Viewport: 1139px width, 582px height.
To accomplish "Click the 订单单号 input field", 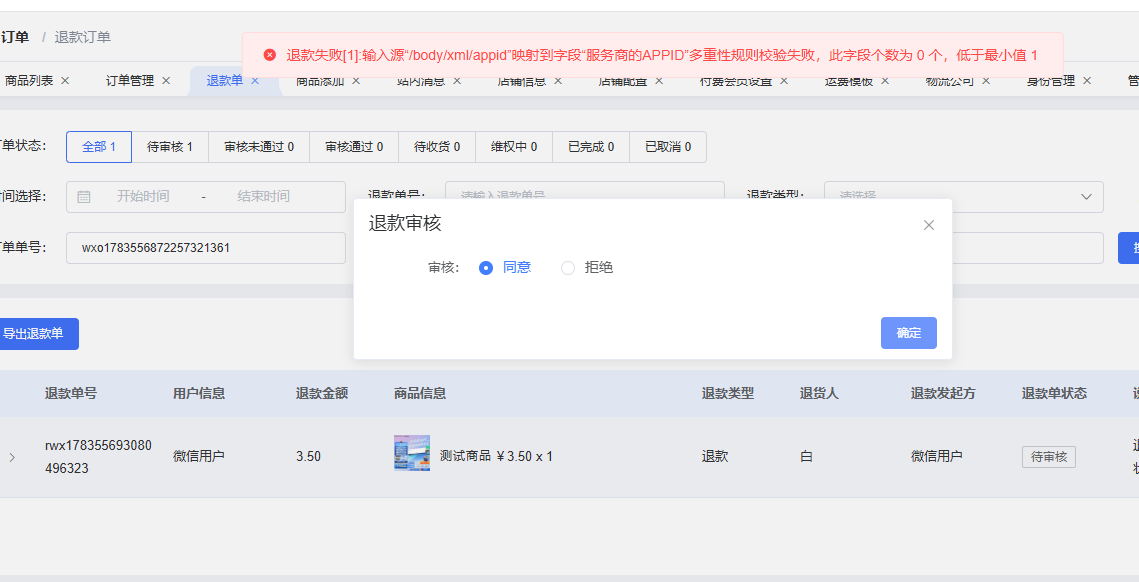I will click(206, 248).
